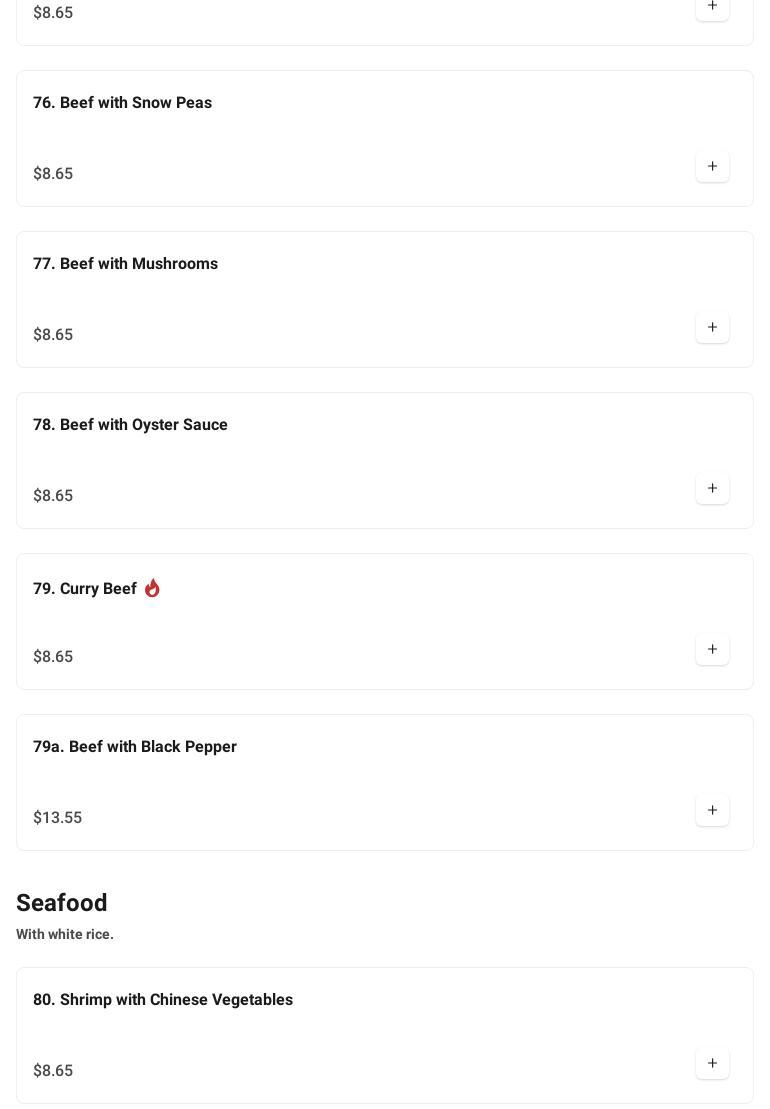Screen dimensions: 770x1109
Task: Open the 78. Beef with Oyster Sauce title
Action: tap(130, 425)
